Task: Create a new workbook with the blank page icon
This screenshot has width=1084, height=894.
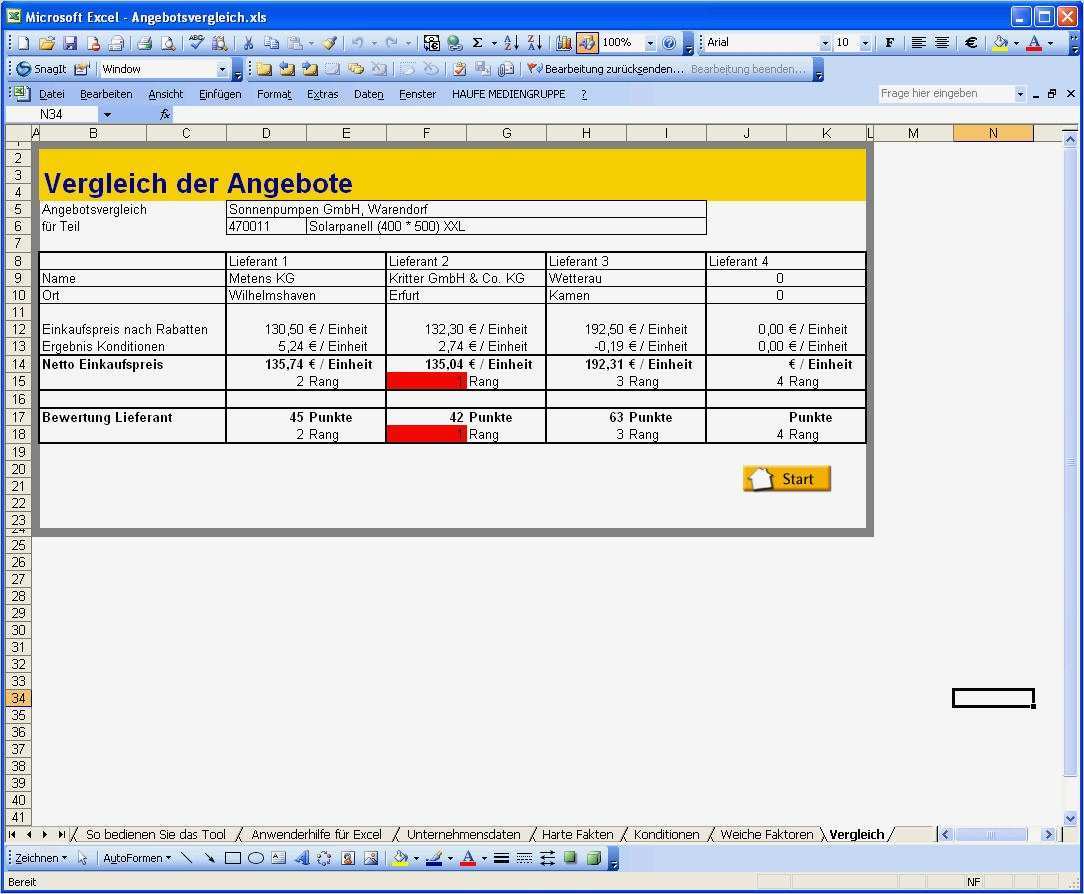Action: [x=24, y=43]
